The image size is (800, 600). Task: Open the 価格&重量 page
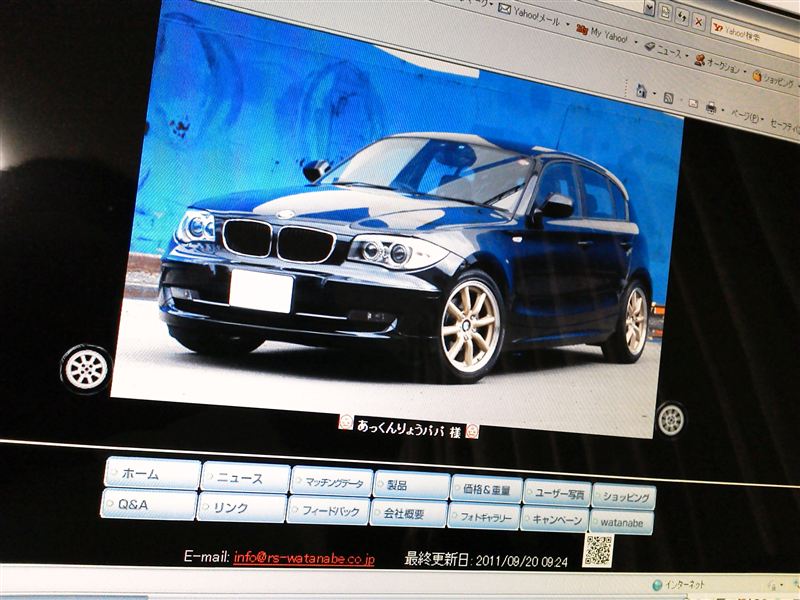(x=486, y=489)
